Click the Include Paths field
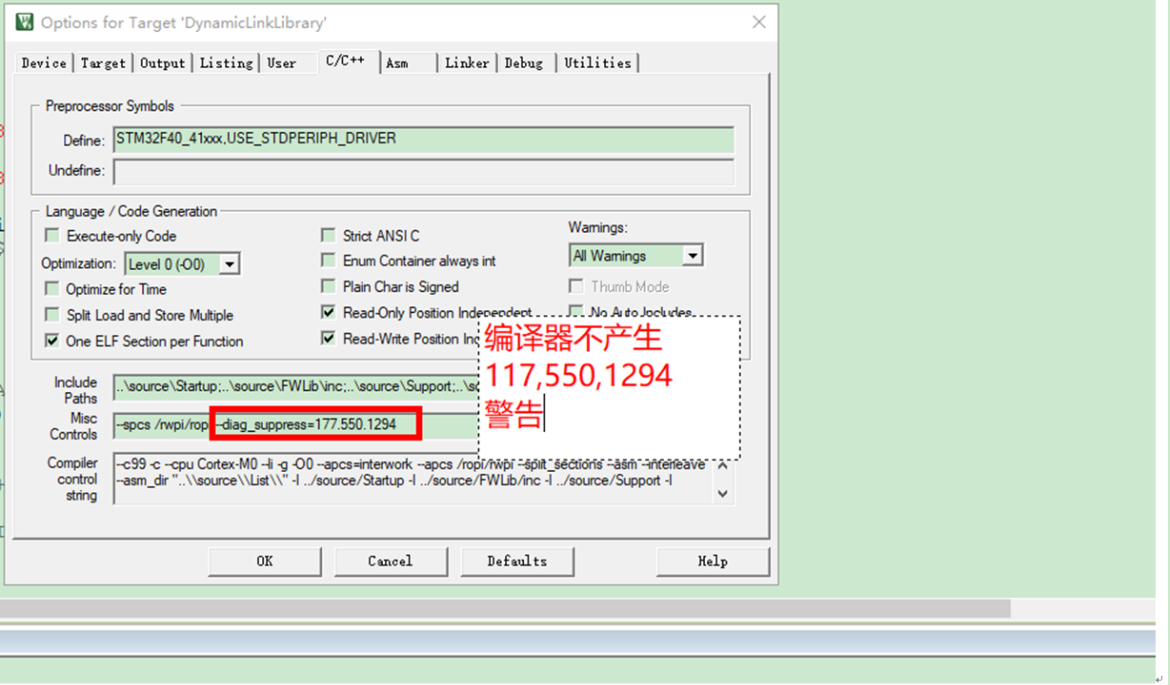 [296, 387]
